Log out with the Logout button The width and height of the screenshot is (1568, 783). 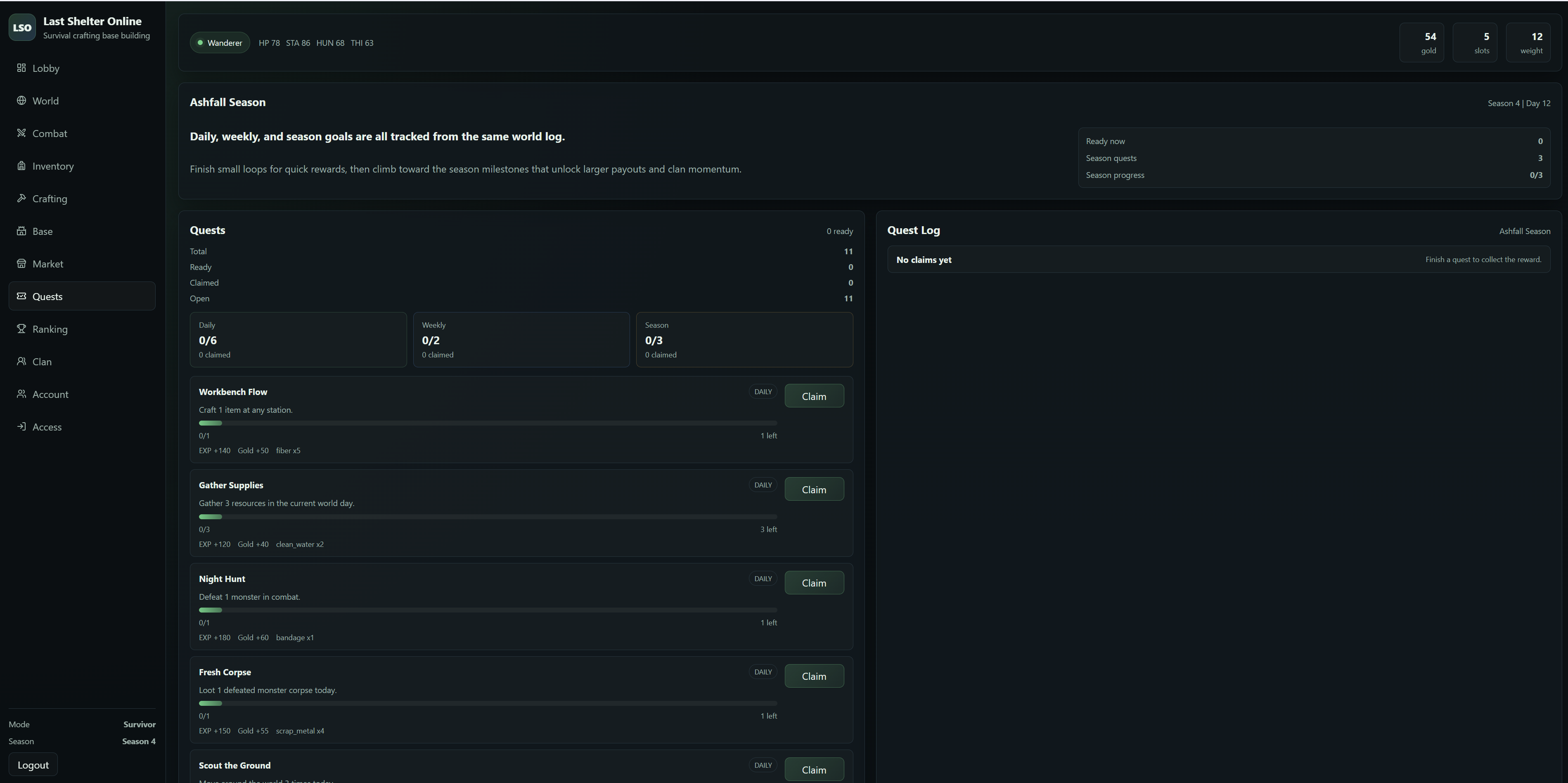click(x=33, y=765)
